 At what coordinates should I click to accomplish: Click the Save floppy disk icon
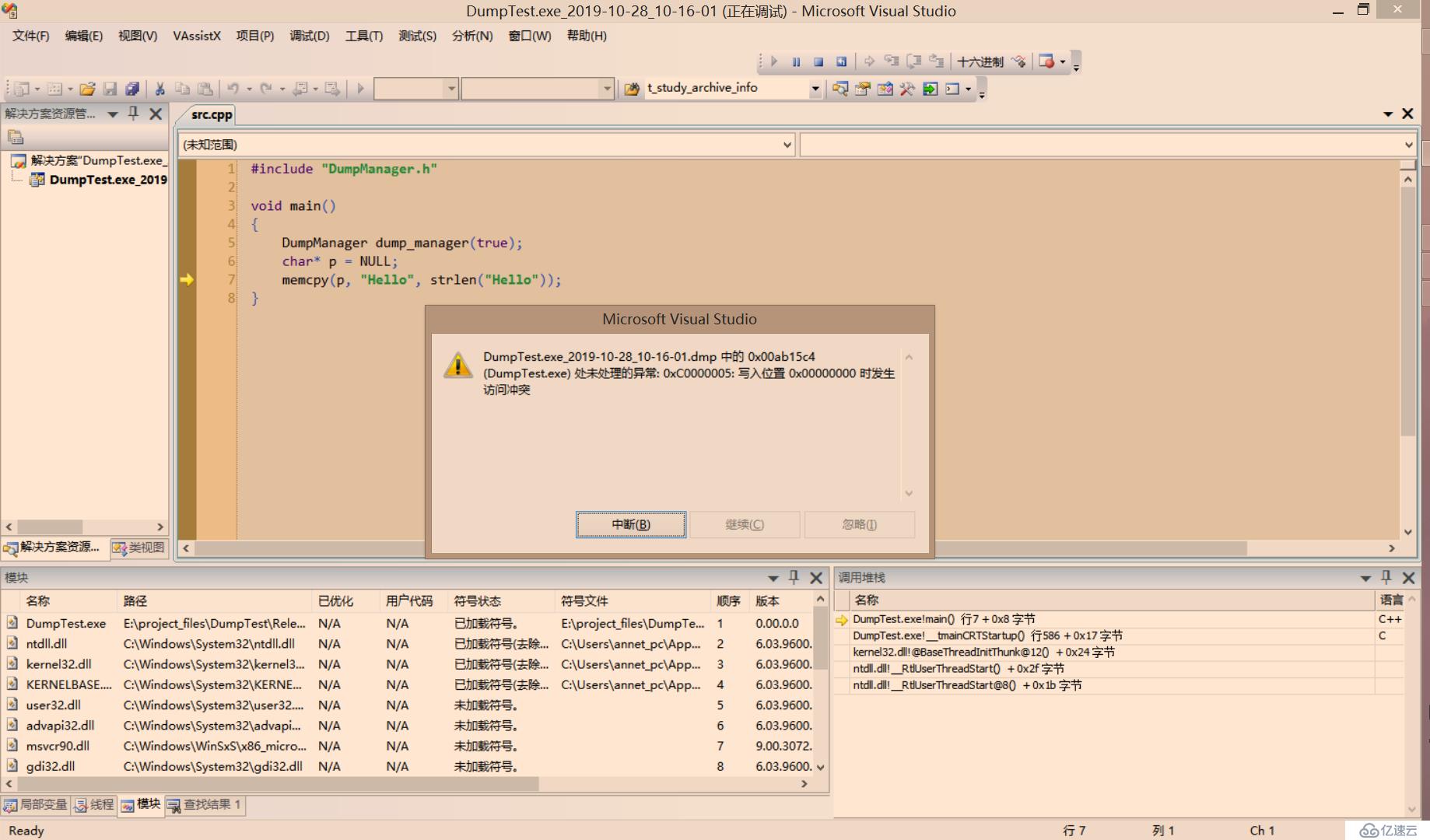pyautogui.click(x=110, y=89)
